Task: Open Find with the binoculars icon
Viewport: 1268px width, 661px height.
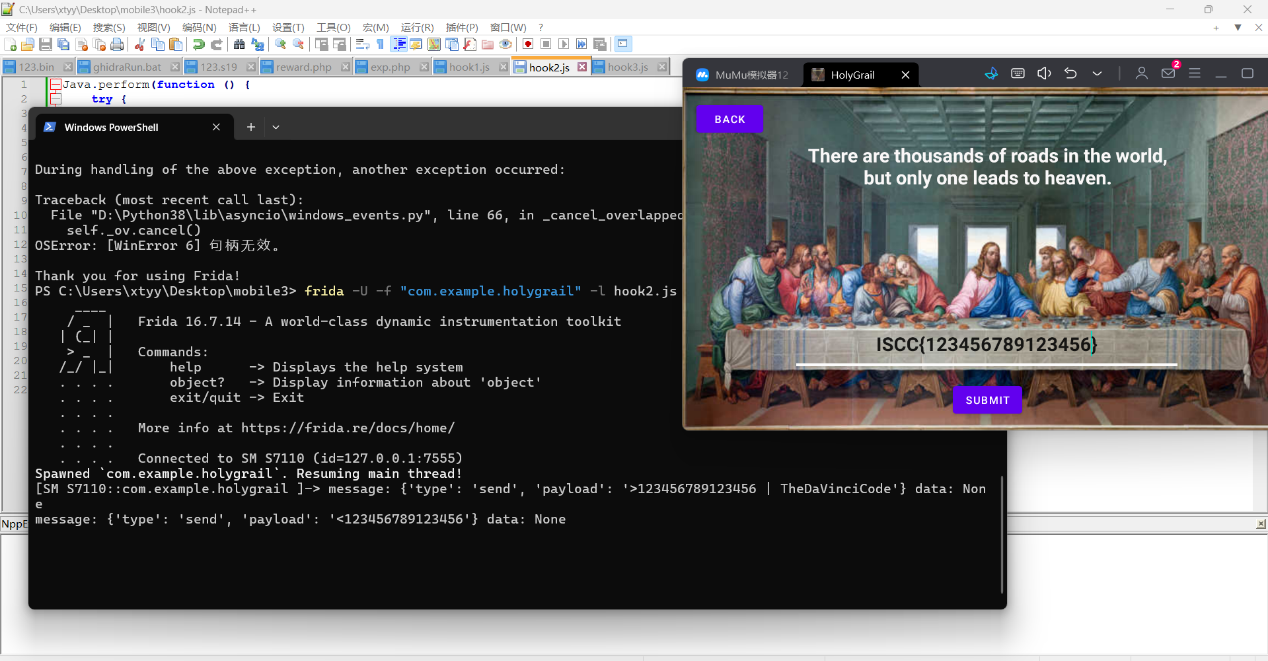Action: coord(239,44)
